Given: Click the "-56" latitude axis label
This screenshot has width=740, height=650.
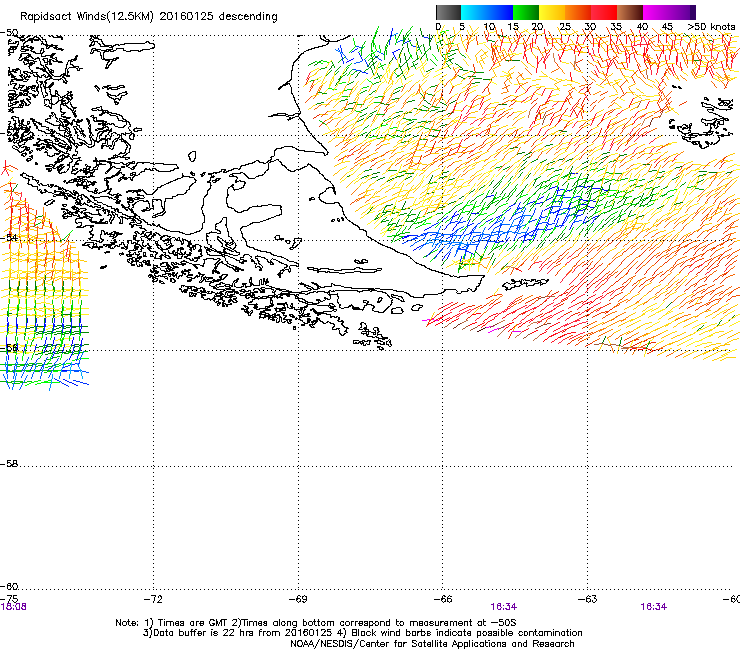Looking at the screenshot, I should [9, 348].
